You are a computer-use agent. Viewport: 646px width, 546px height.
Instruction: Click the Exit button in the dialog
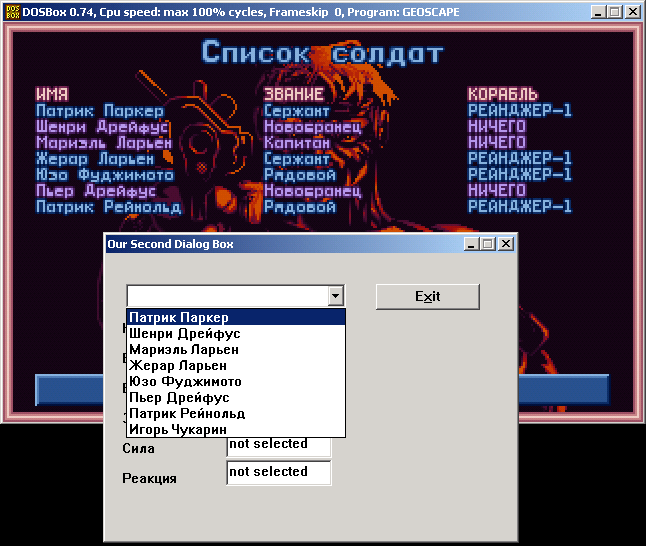pyautogui.click(x=428, y=296)
